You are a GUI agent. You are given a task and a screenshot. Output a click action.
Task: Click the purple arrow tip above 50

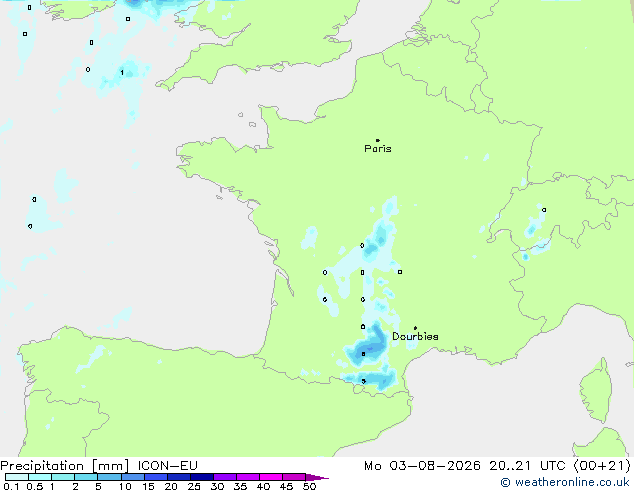pos(317,477)
